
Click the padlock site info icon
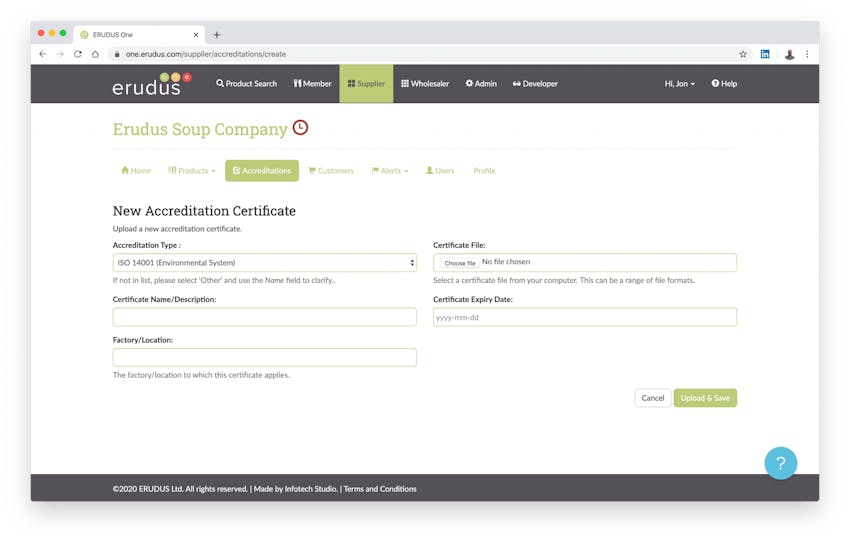point(117,54)
